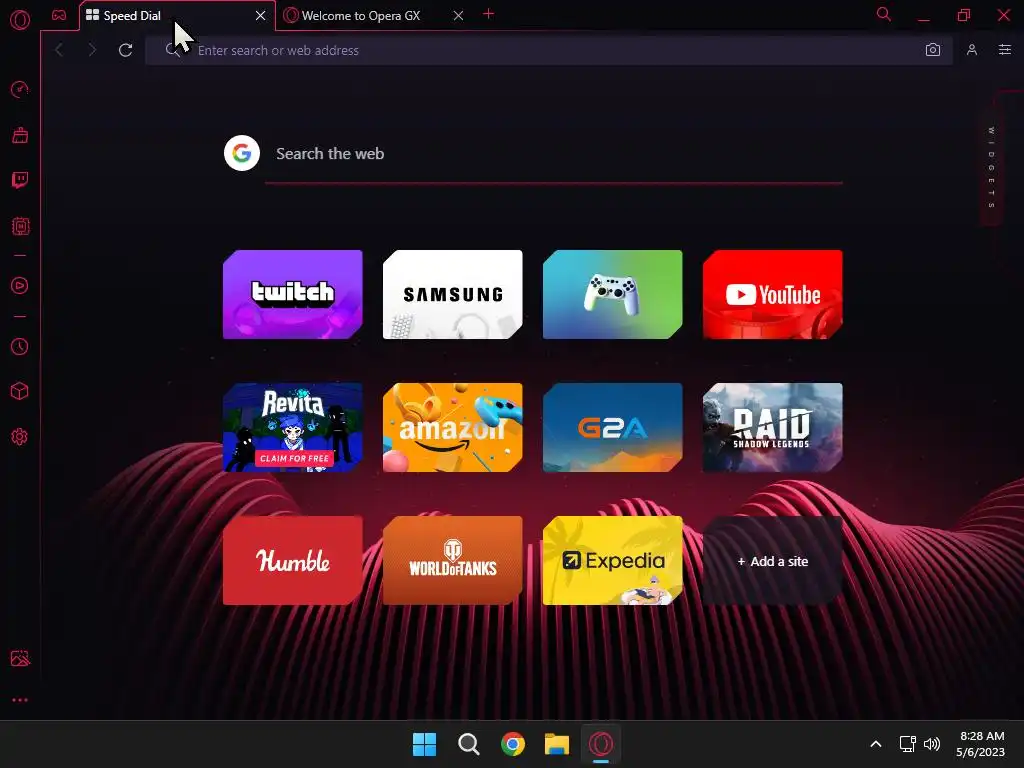Open the account profile icon

972,50
